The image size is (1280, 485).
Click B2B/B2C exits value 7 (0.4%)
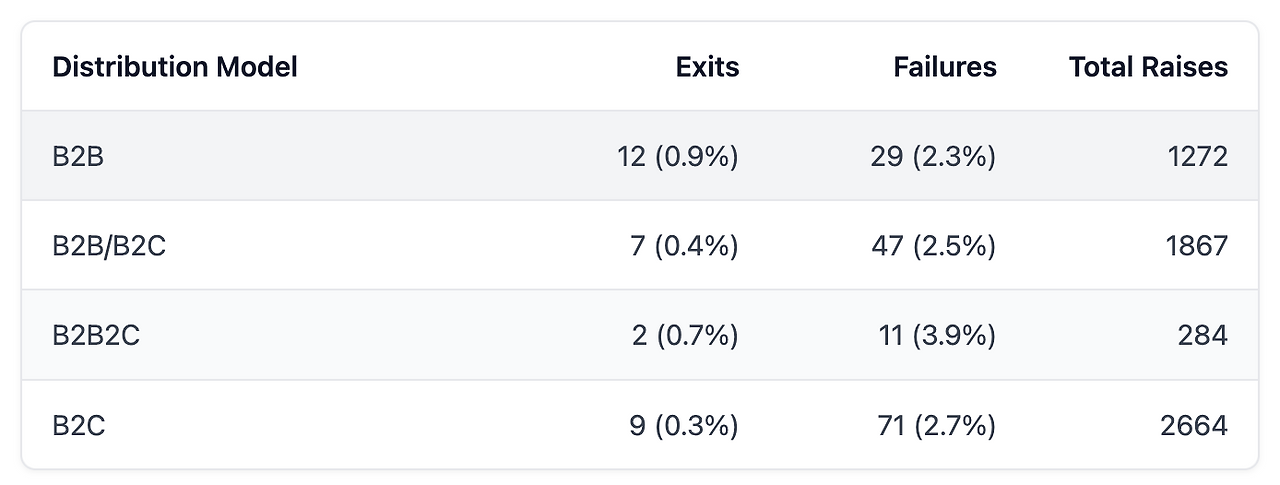coord(685,246)
